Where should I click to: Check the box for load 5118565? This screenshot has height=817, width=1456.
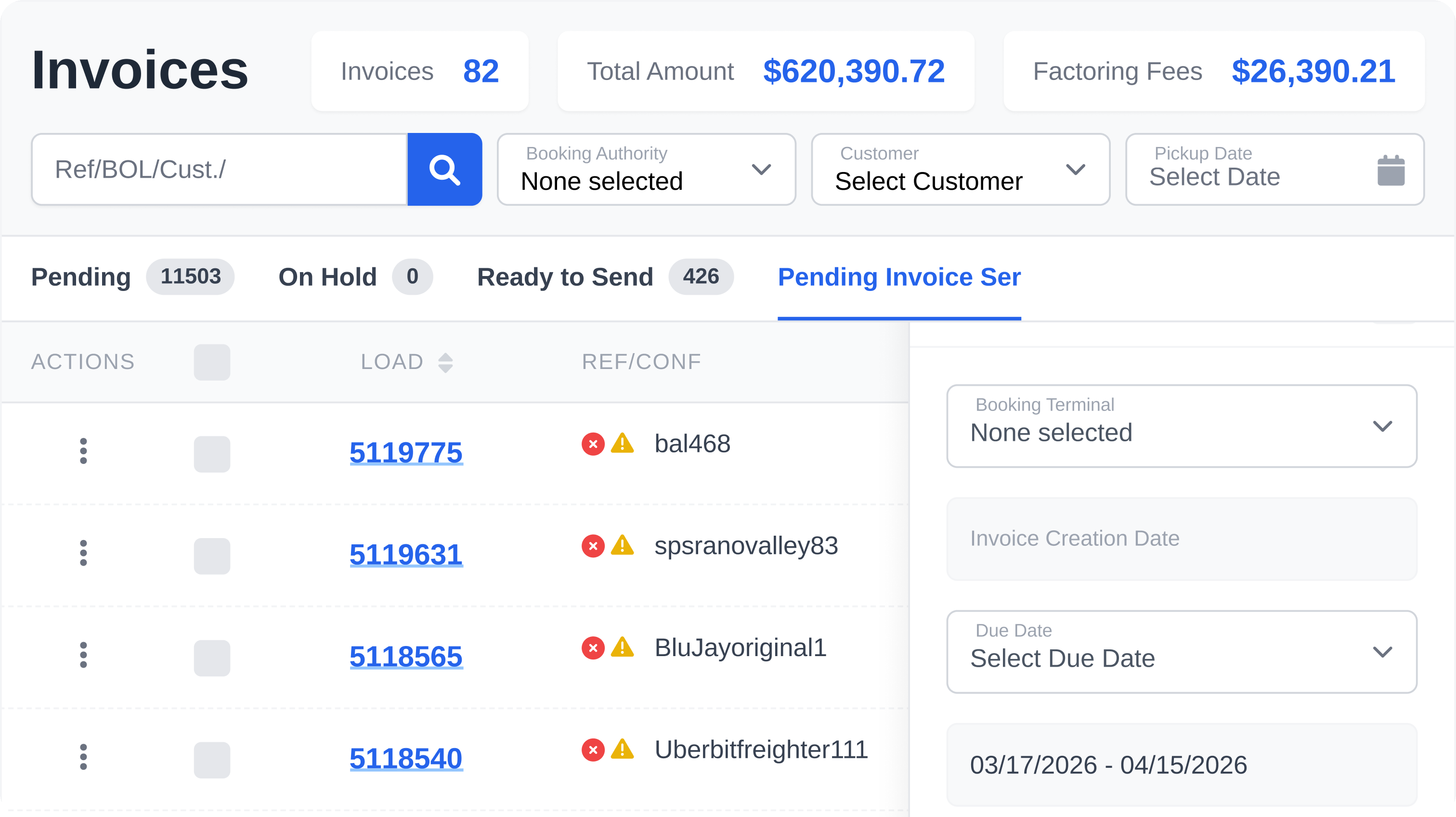click(212, 658)
